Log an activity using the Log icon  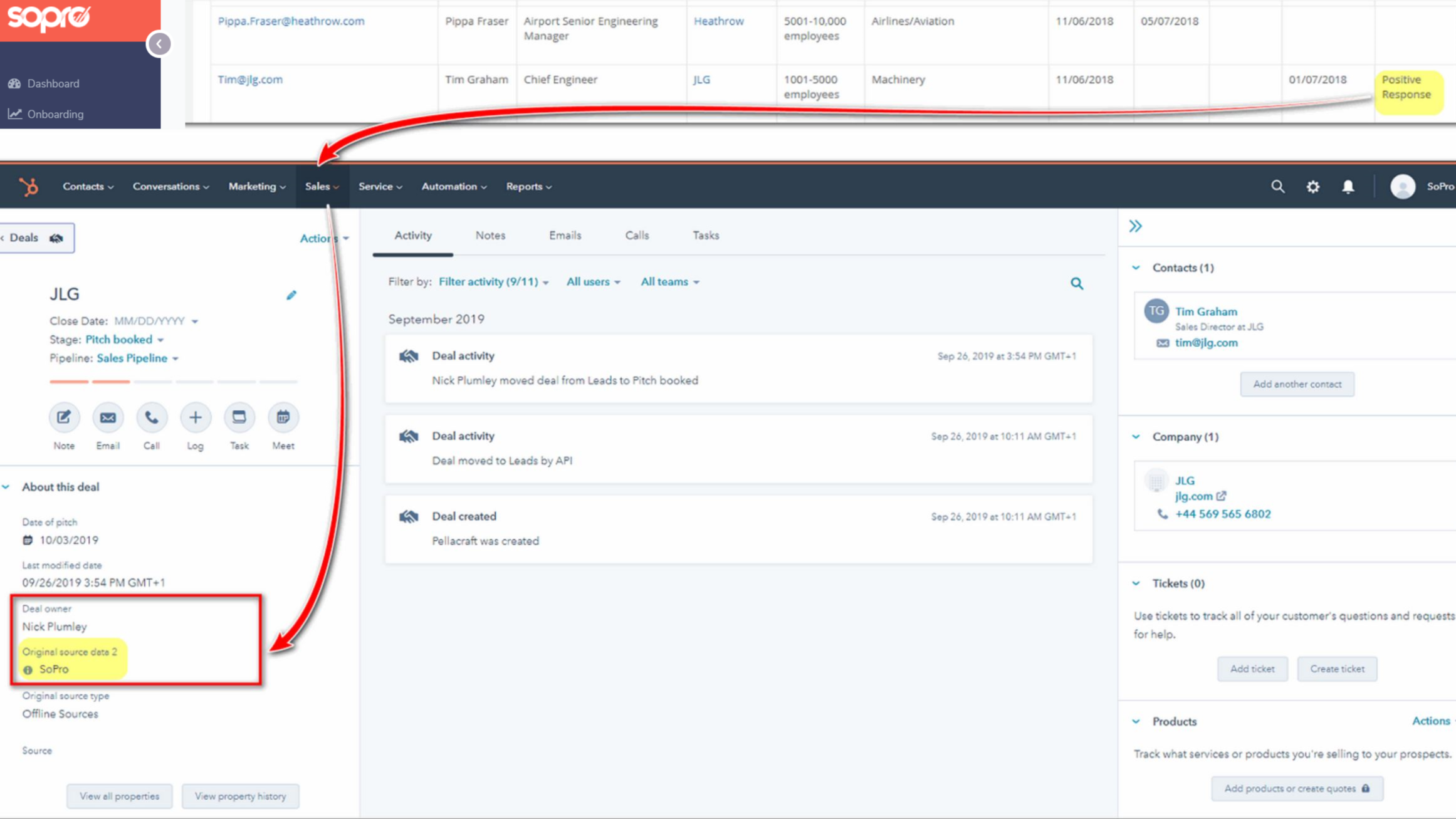(x=195, y=417)
